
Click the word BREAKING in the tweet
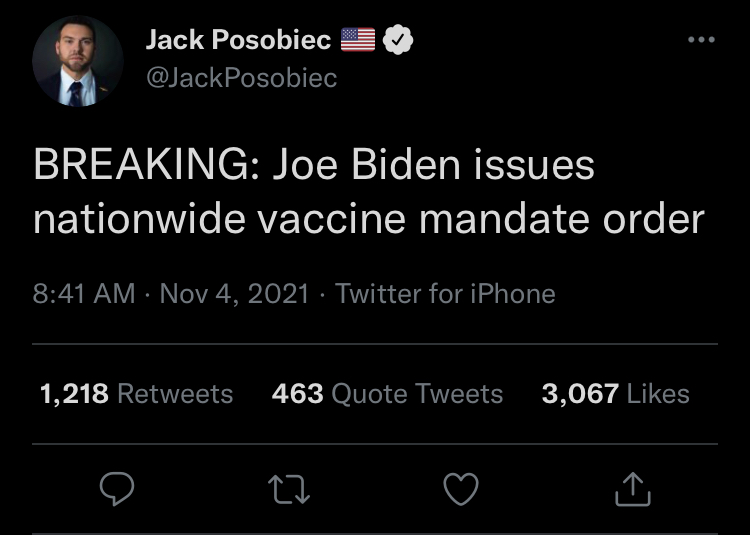[x=145, y=165]
